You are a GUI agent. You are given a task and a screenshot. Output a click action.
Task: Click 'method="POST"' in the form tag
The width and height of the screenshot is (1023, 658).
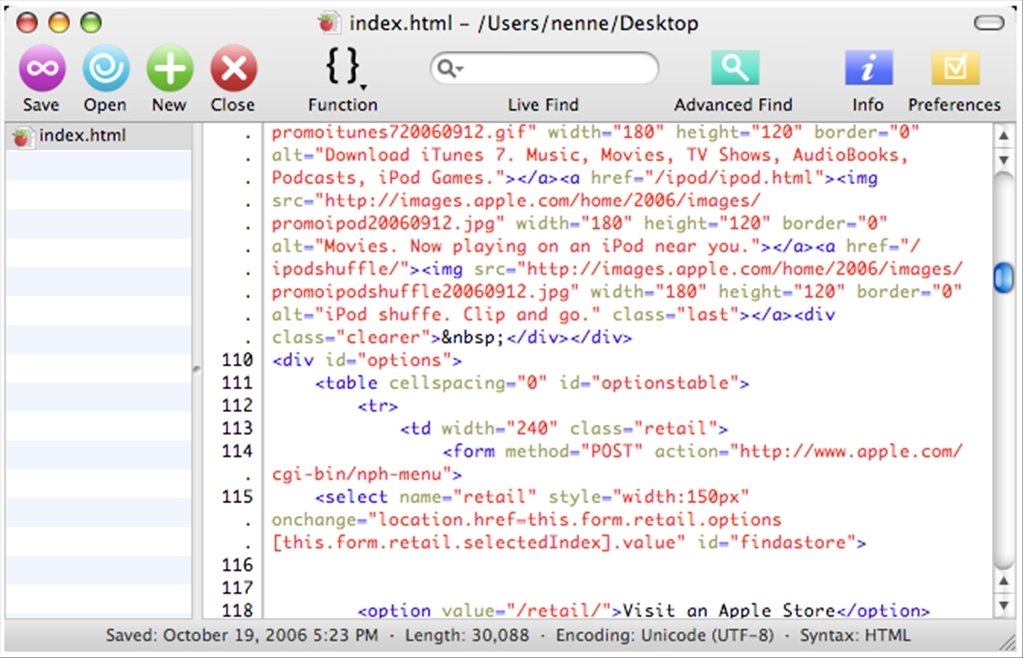[574, 451]
